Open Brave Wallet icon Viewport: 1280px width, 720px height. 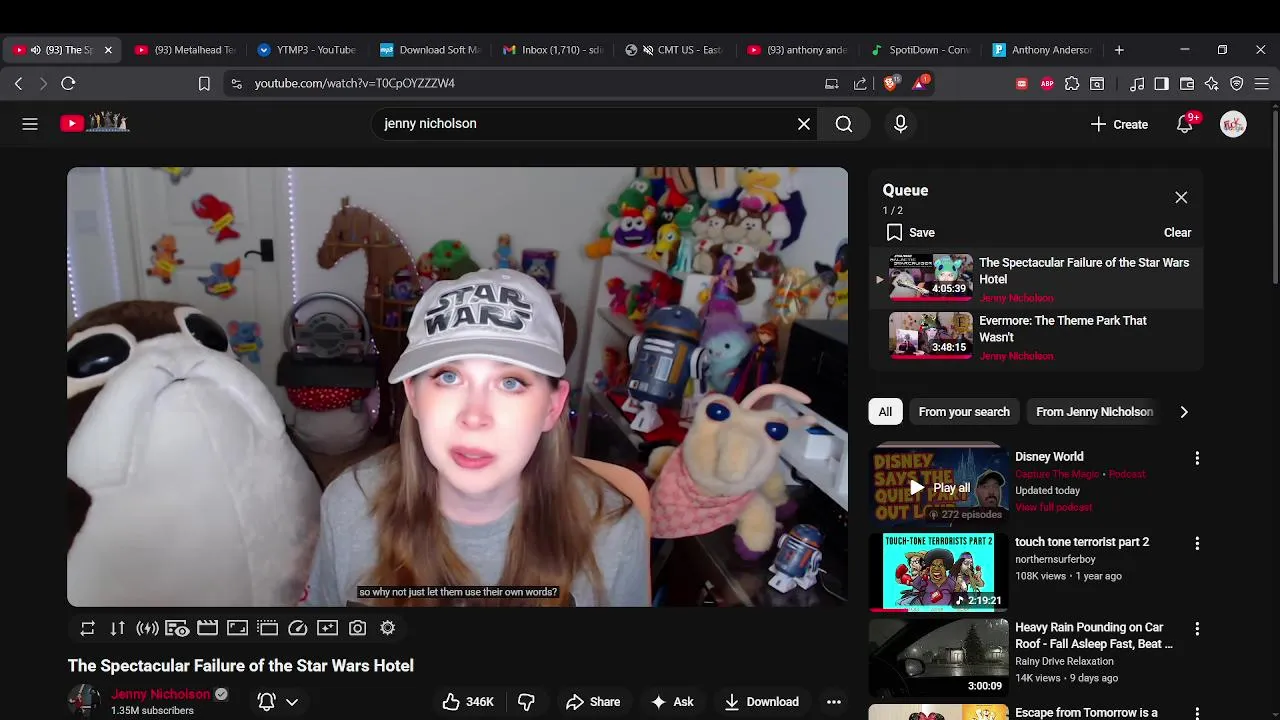(1187, 84)
